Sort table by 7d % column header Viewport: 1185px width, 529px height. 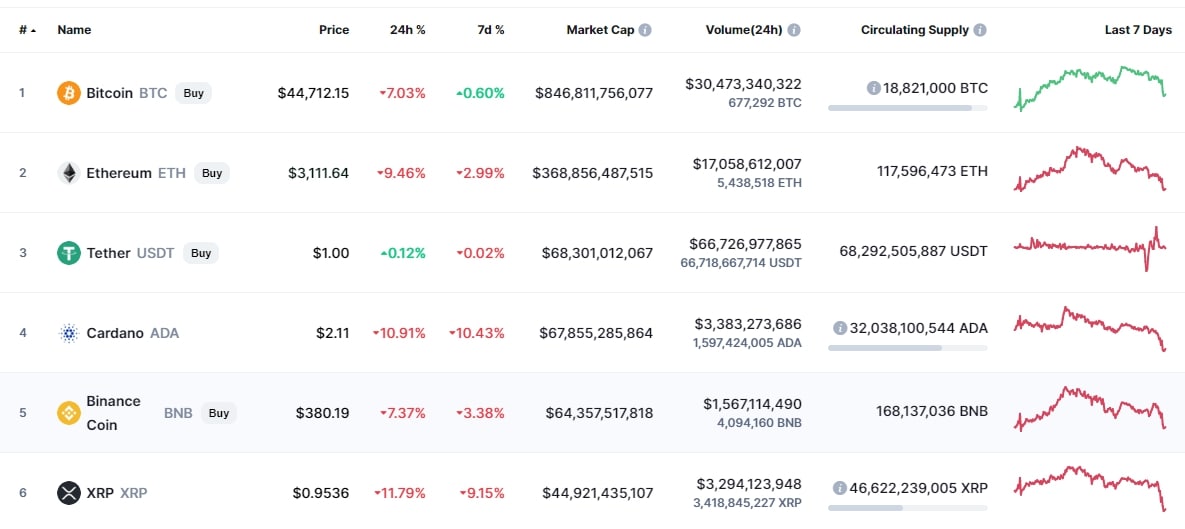(x=490, y=30)
